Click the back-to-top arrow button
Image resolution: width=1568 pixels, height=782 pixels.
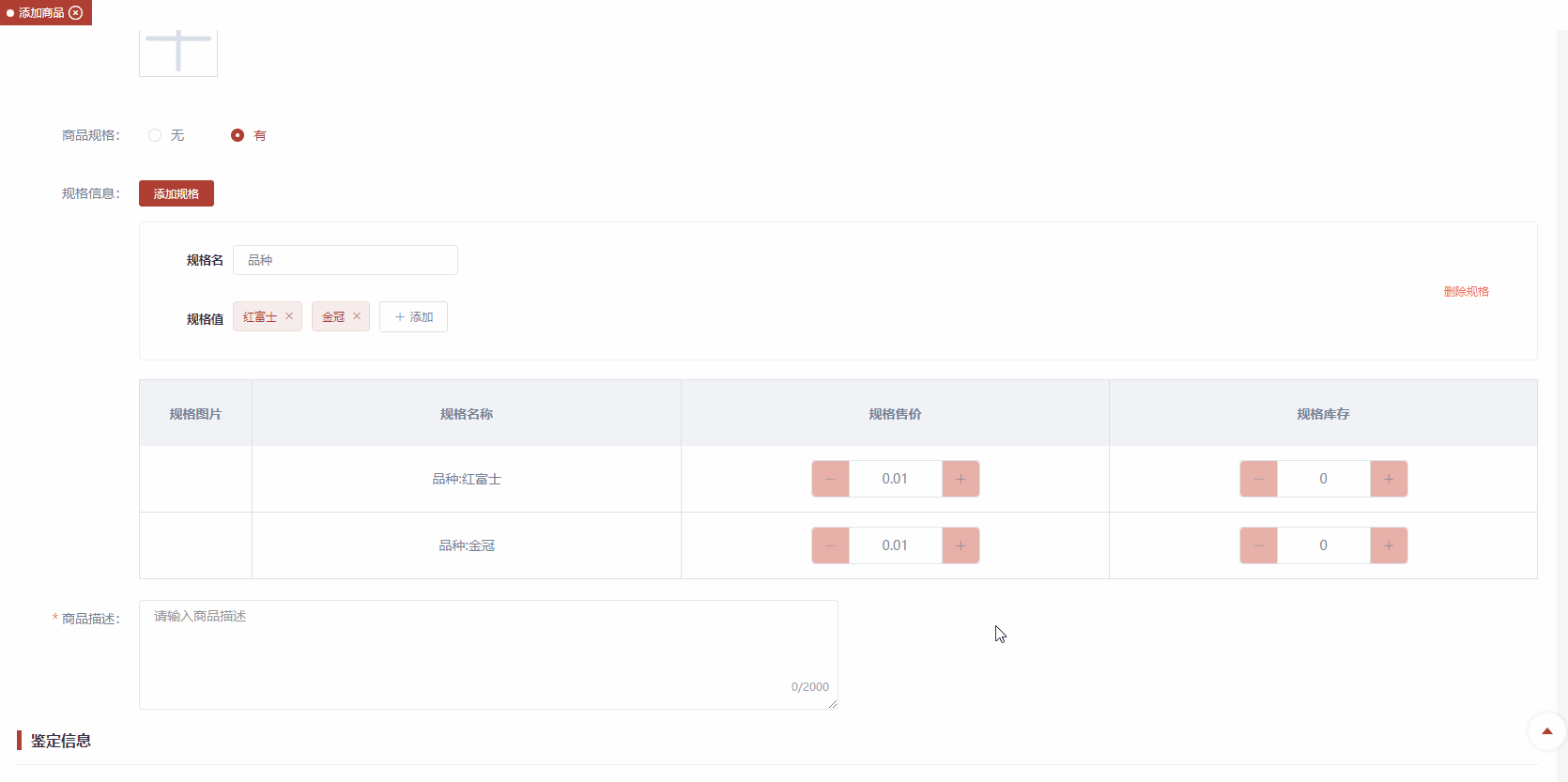(1546, 731)
